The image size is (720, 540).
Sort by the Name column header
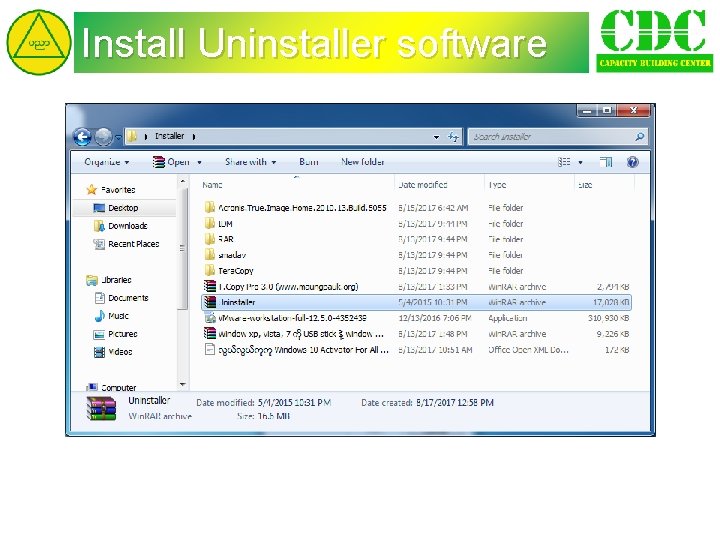(212, 185)
